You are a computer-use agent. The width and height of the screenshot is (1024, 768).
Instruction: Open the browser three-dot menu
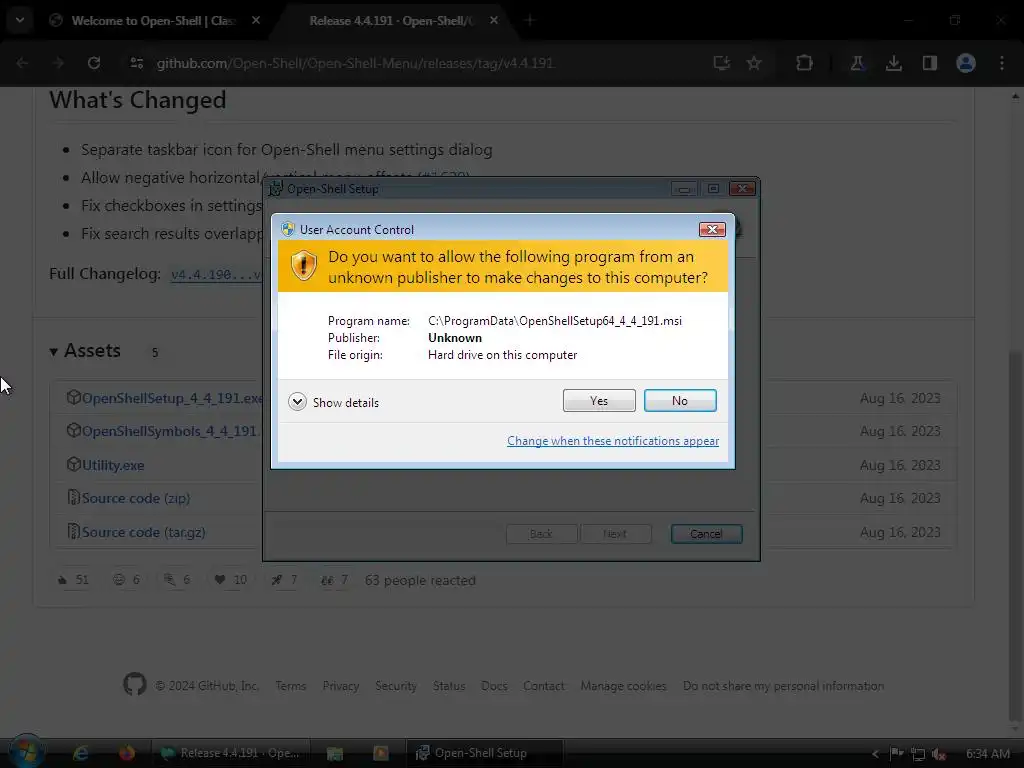point(1002,63)
